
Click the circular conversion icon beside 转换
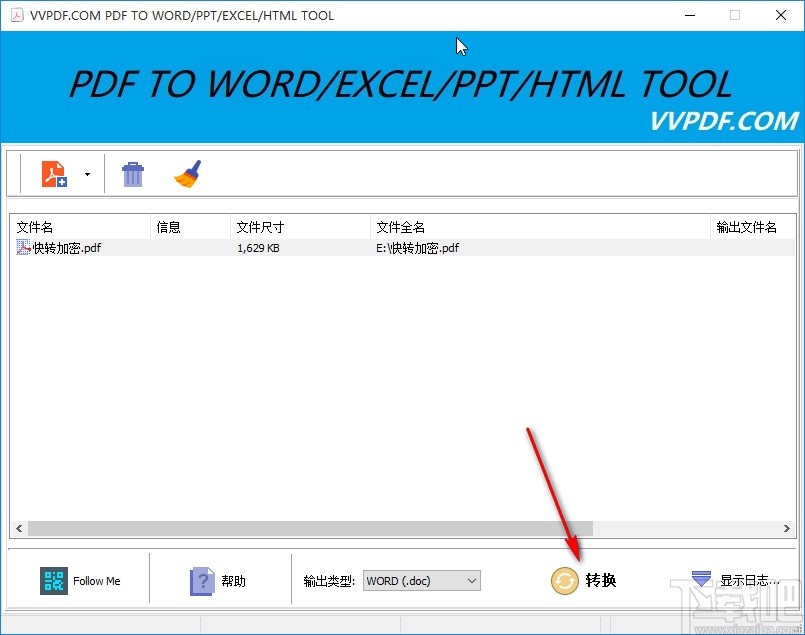[x=563, y=581]
